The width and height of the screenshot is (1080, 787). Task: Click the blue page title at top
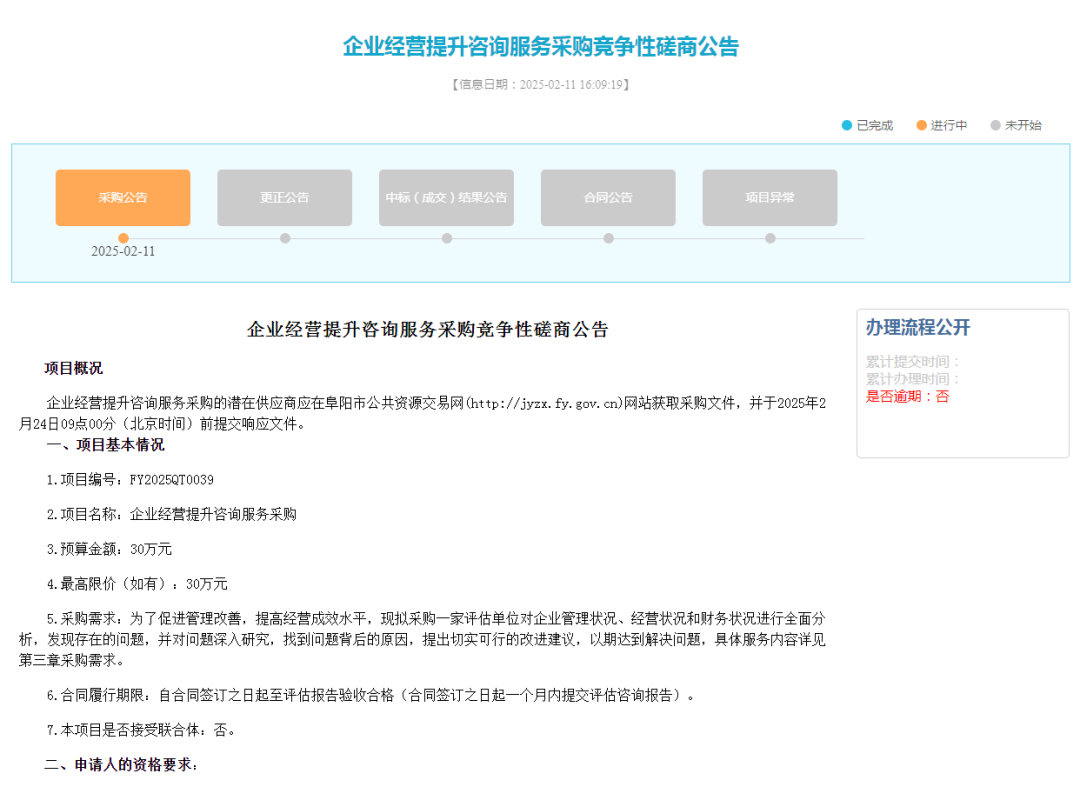click(x=540, y=46)
